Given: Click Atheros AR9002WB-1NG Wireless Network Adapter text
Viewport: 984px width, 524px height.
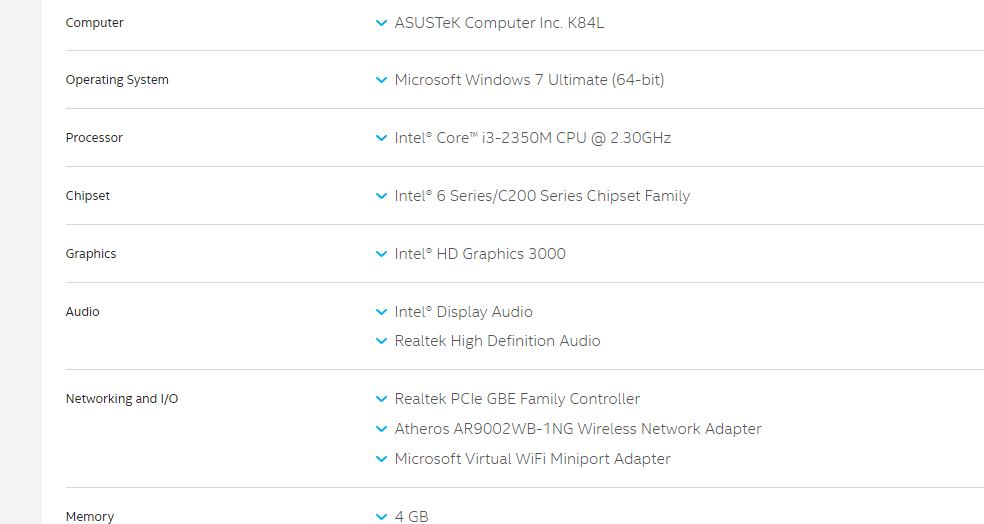Looking at the screenshot, I should [578, 429].
